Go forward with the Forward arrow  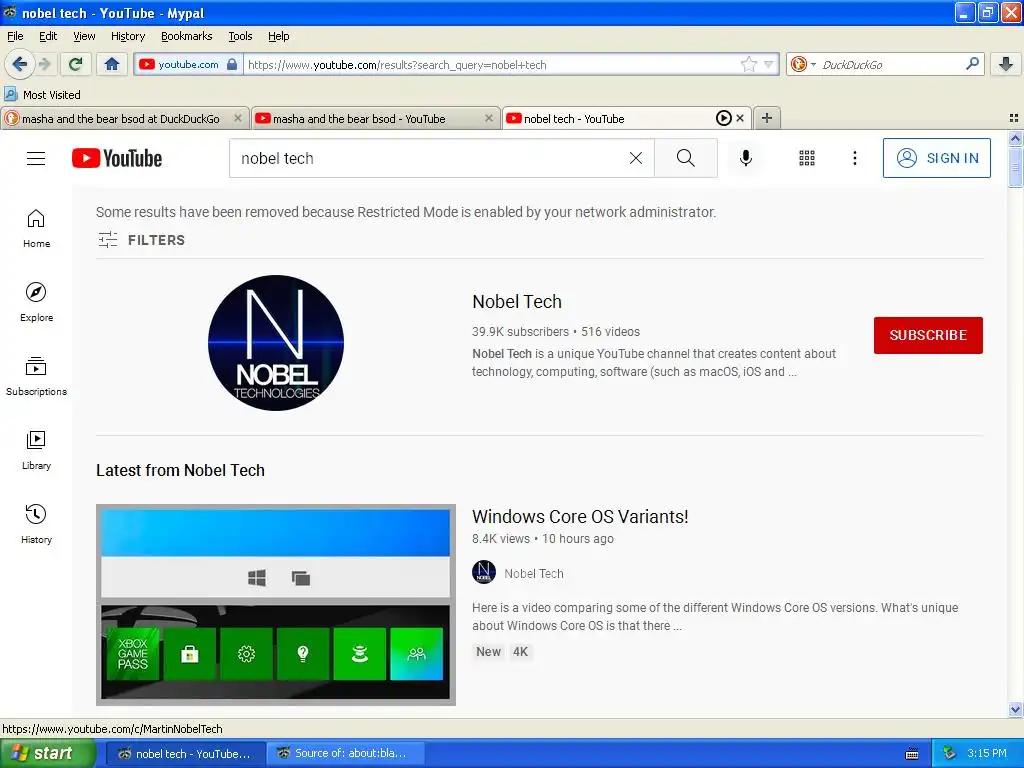pos(44,64)
